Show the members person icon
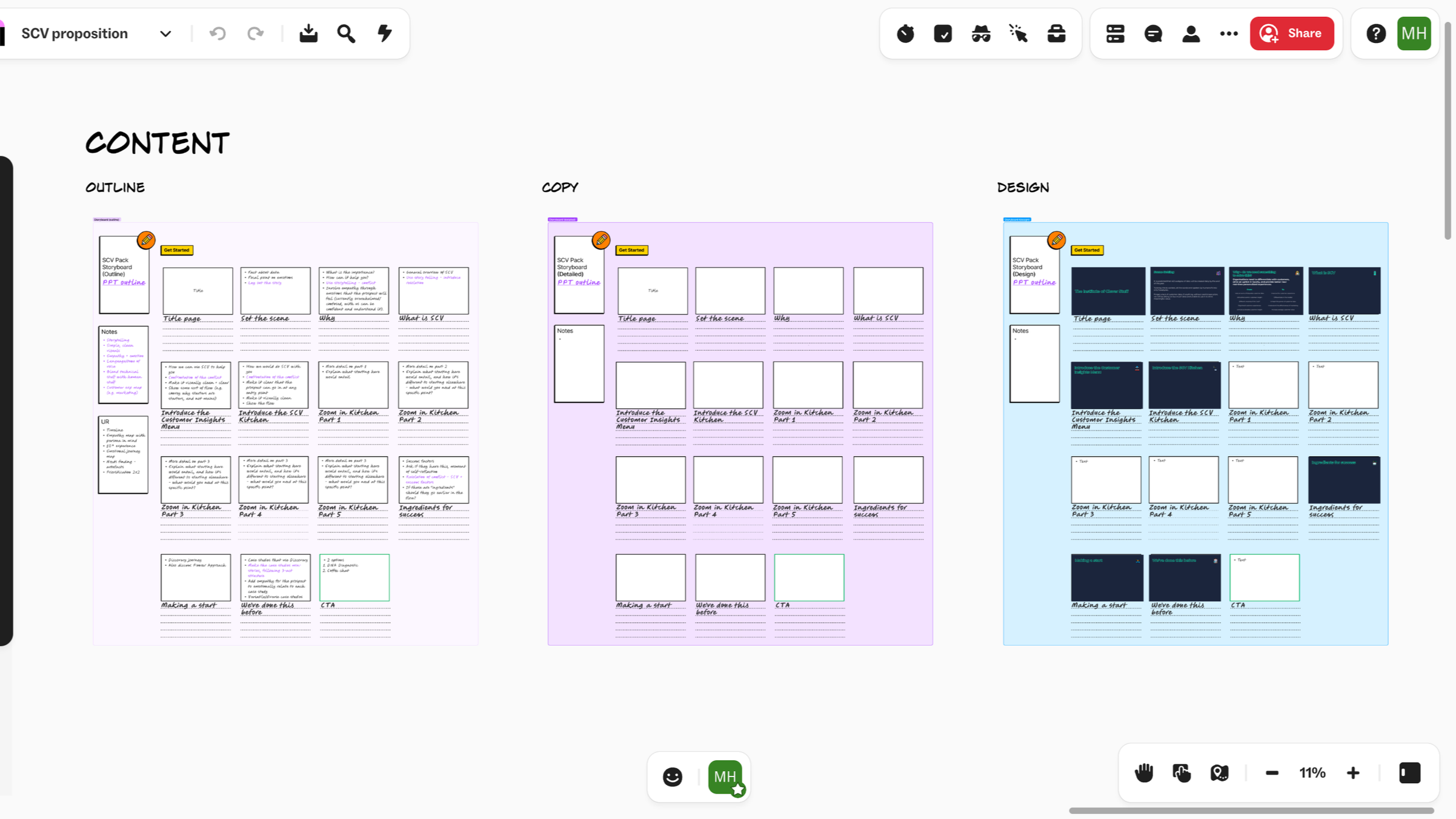Screen dimensions: 1456x819 click(1191, 33)
